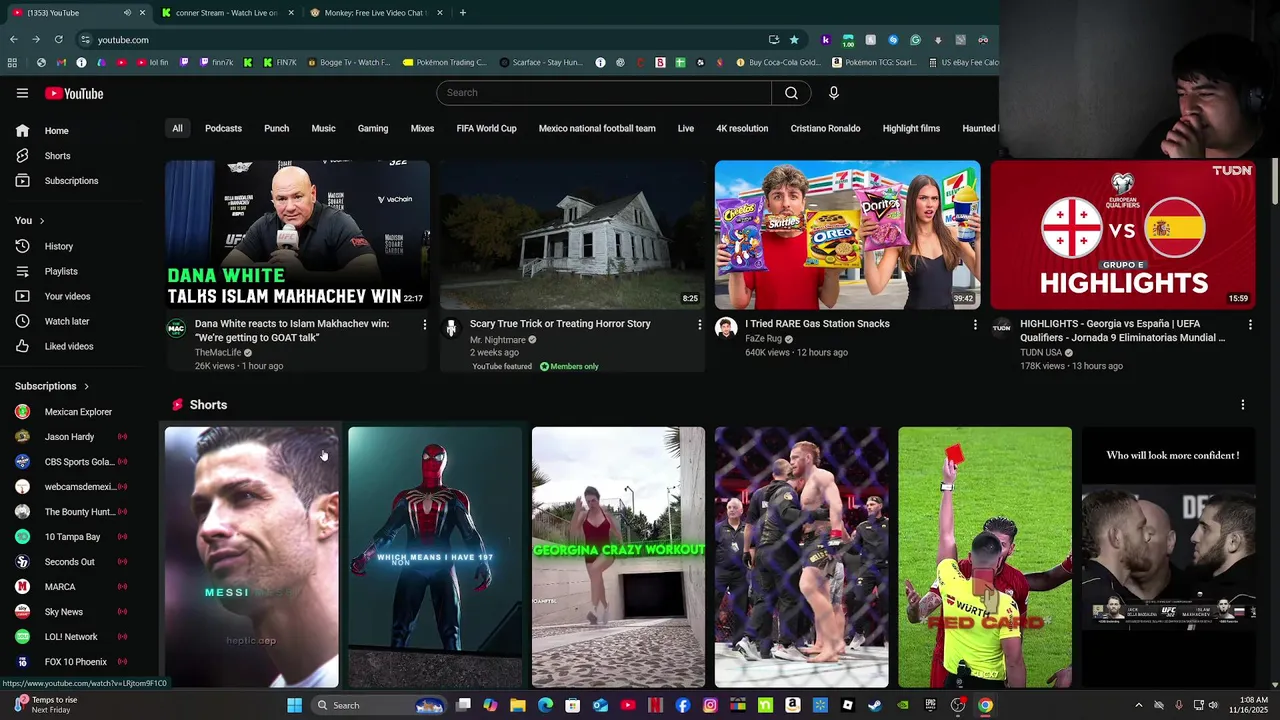Select the 4K resolution chip

[x=742, y=129]
